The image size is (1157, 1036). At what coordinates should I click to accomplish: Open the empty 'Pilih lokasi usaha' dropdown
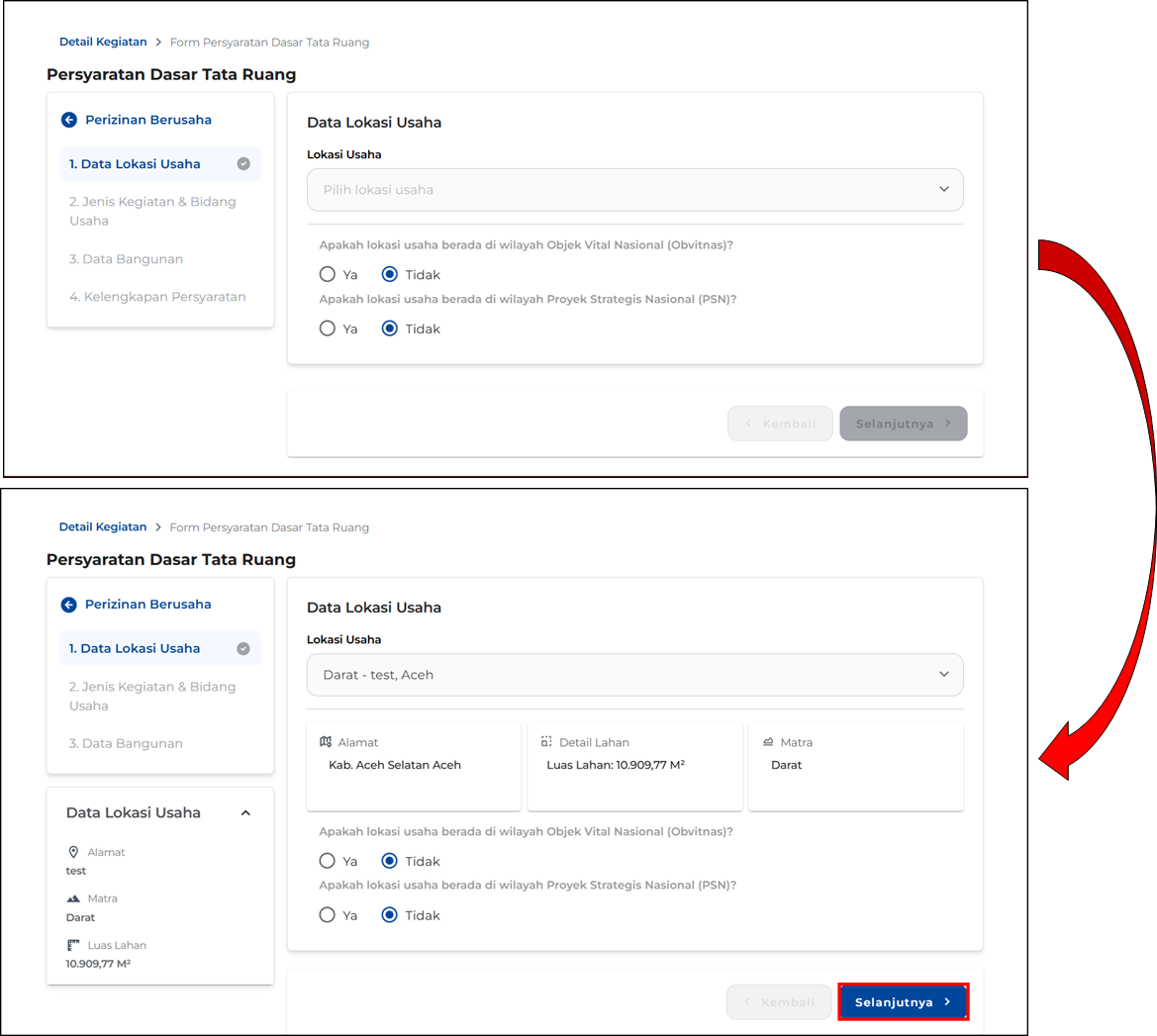634,190
